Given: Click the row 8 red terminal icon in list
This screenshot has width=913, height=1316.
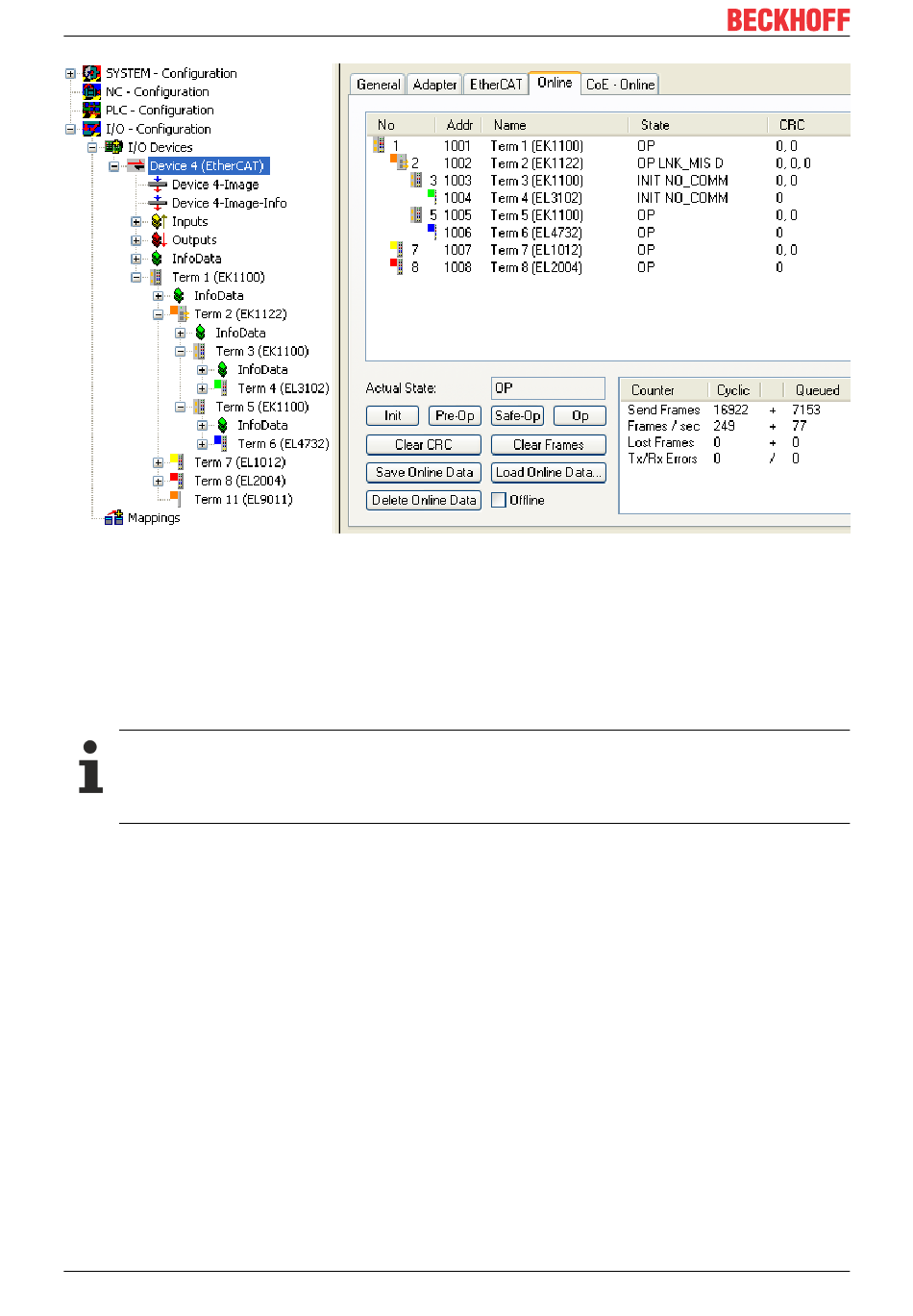Looking at the screenshot, I should [396, 266].
